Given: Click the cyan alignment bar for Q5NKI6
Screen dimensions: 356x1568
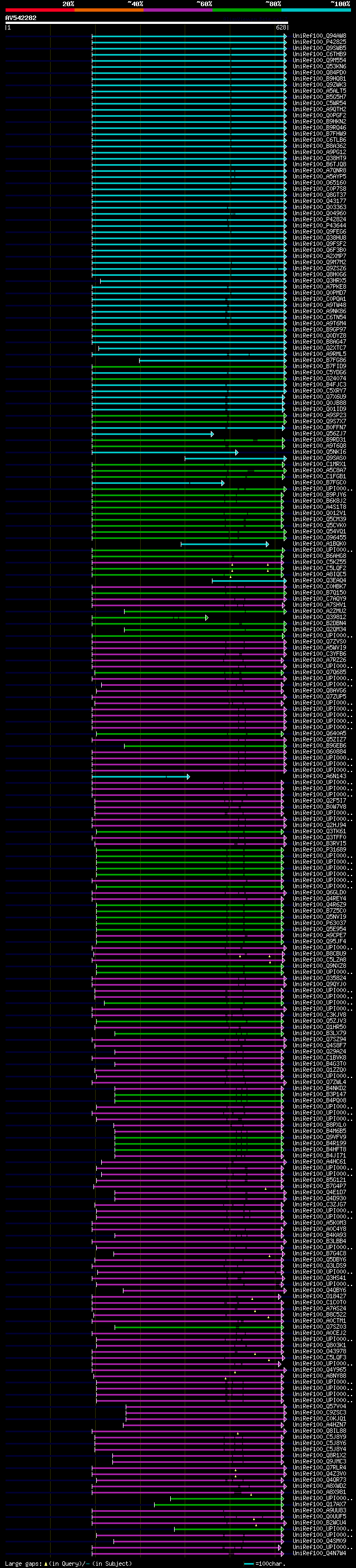Looking at the screenshot, I should pyautogui.click(x=165, y=452).
